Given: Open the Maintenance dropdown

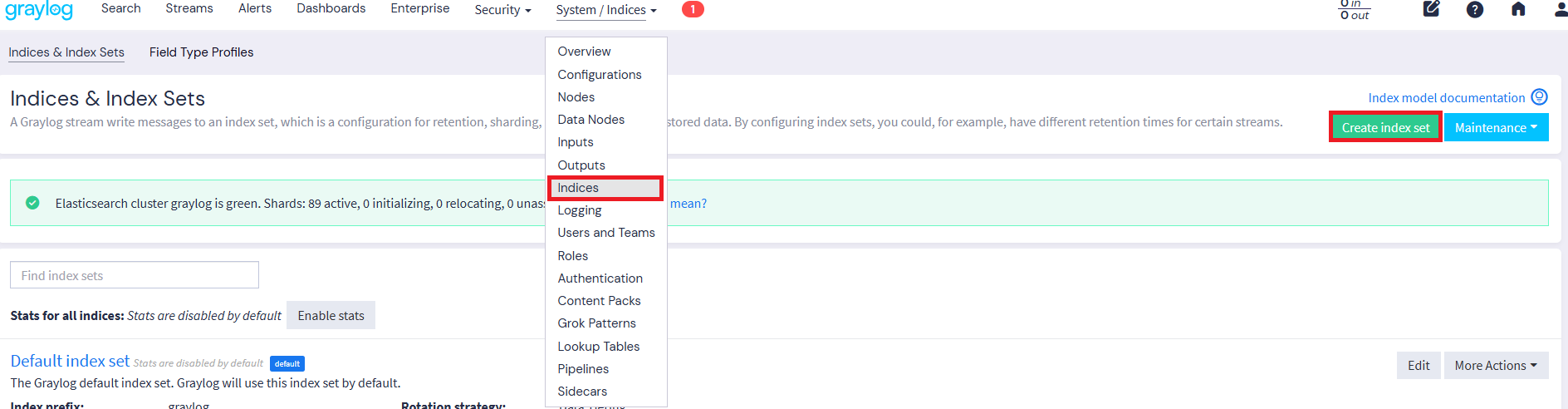Looking at the screenshot, I should (x=1496, y=127).
